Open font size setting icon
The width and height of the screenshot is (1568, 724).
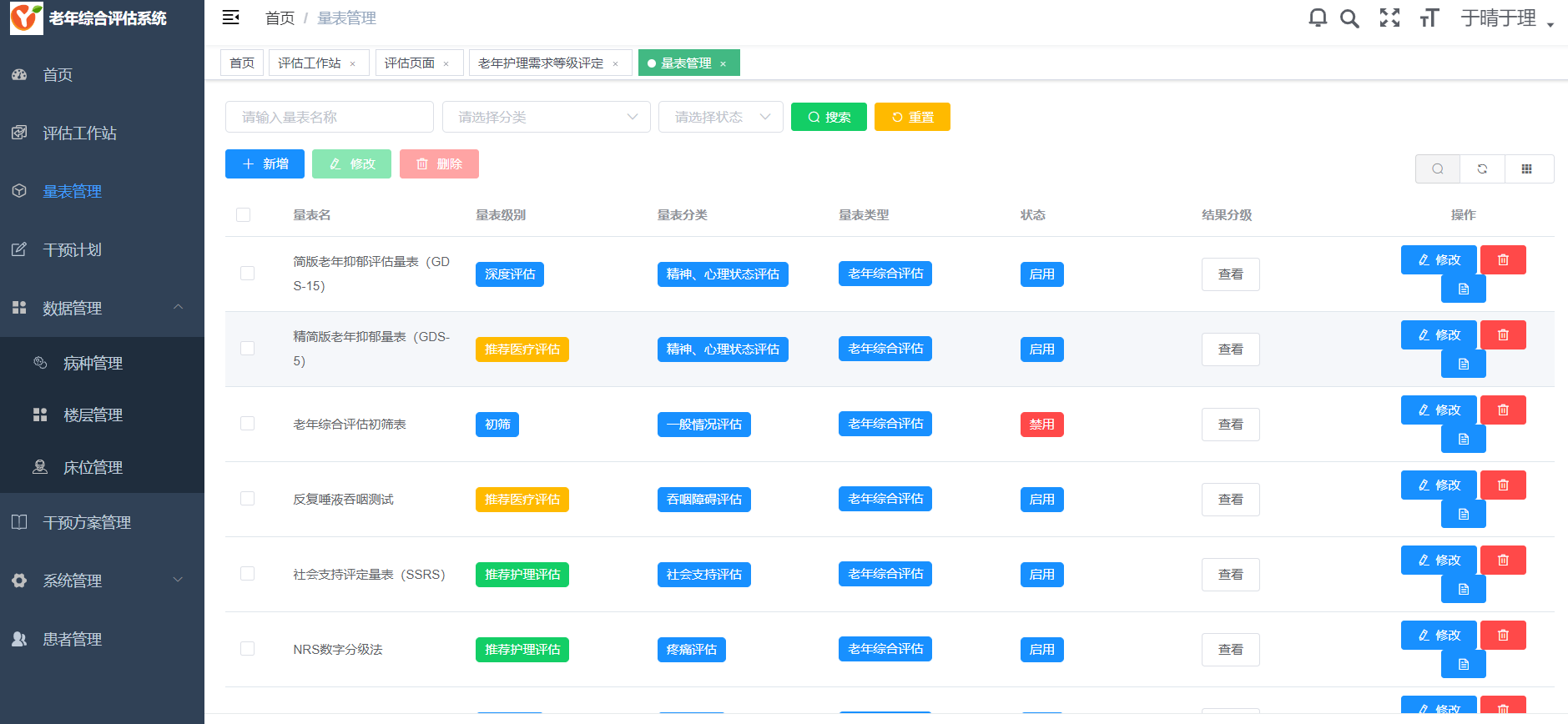click(1429, 18)
